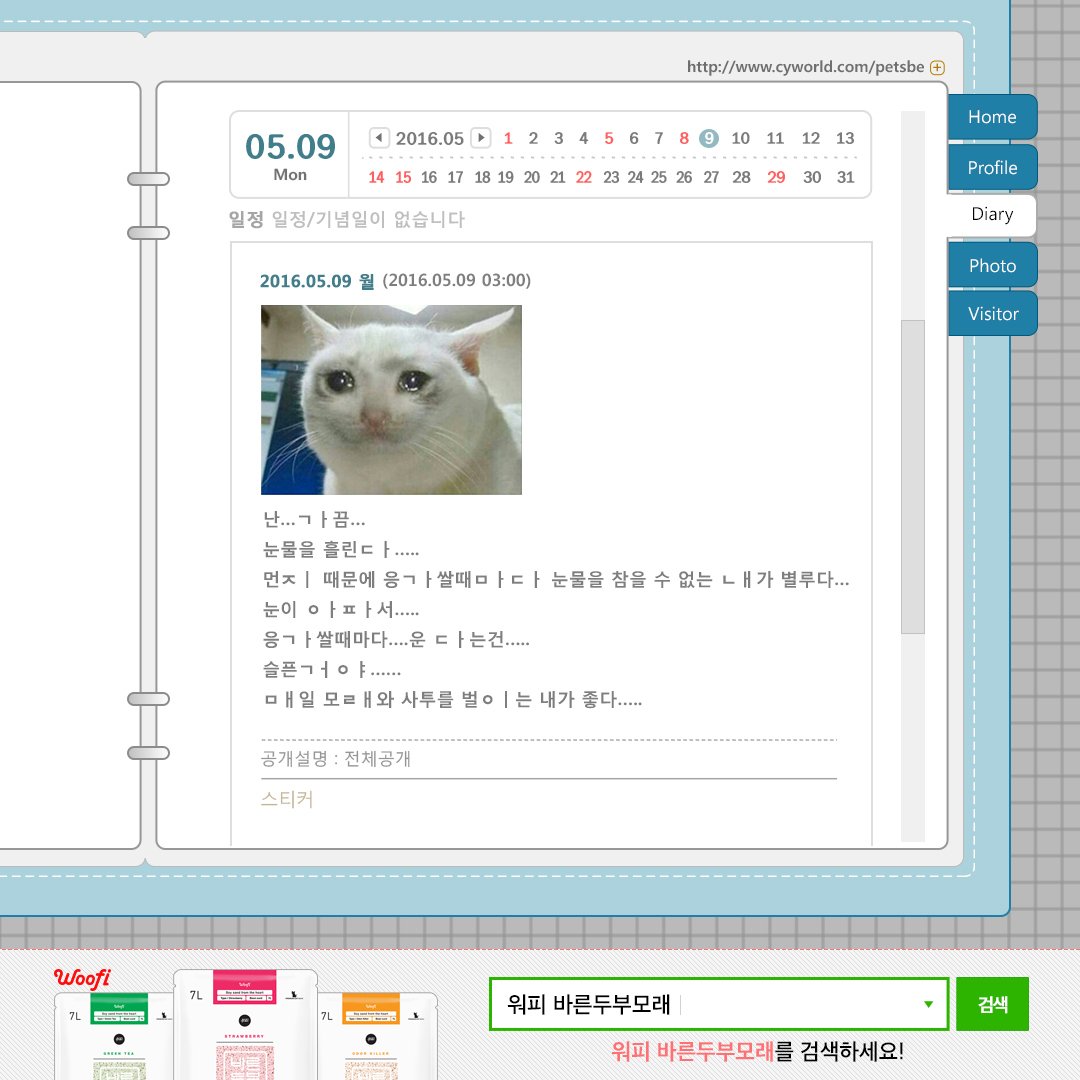This screenshot has width=1080, height=1080.
Task: Click the crying cat photo in the diary
Action: (391, 398)
